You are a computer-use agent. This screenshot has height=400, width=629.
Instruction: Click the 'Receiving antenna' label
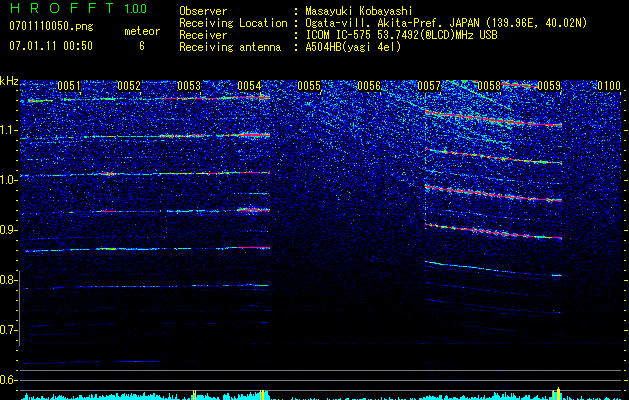[230, 47]
